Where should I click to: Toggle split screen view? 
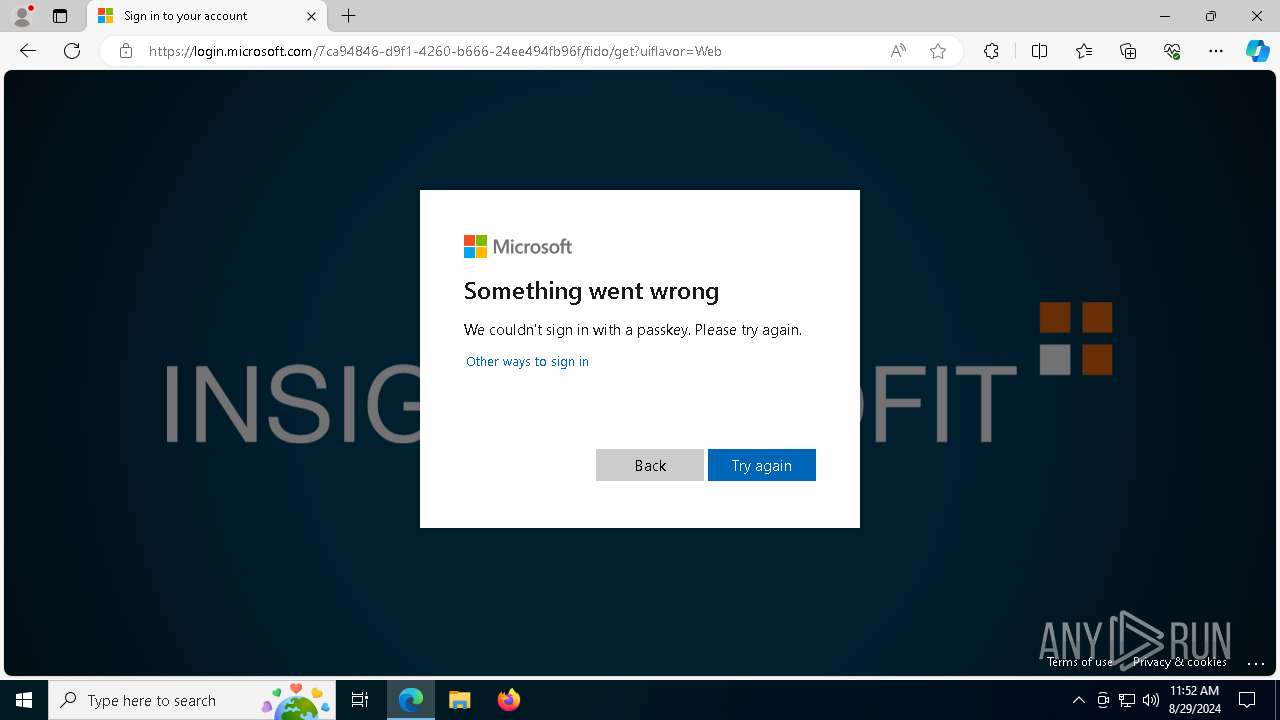point(1039,51)
